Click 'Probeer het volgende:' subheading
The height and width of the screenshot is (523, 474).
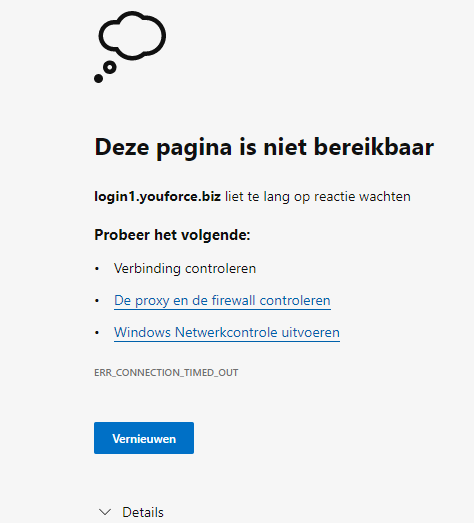[x=172, y=235]
